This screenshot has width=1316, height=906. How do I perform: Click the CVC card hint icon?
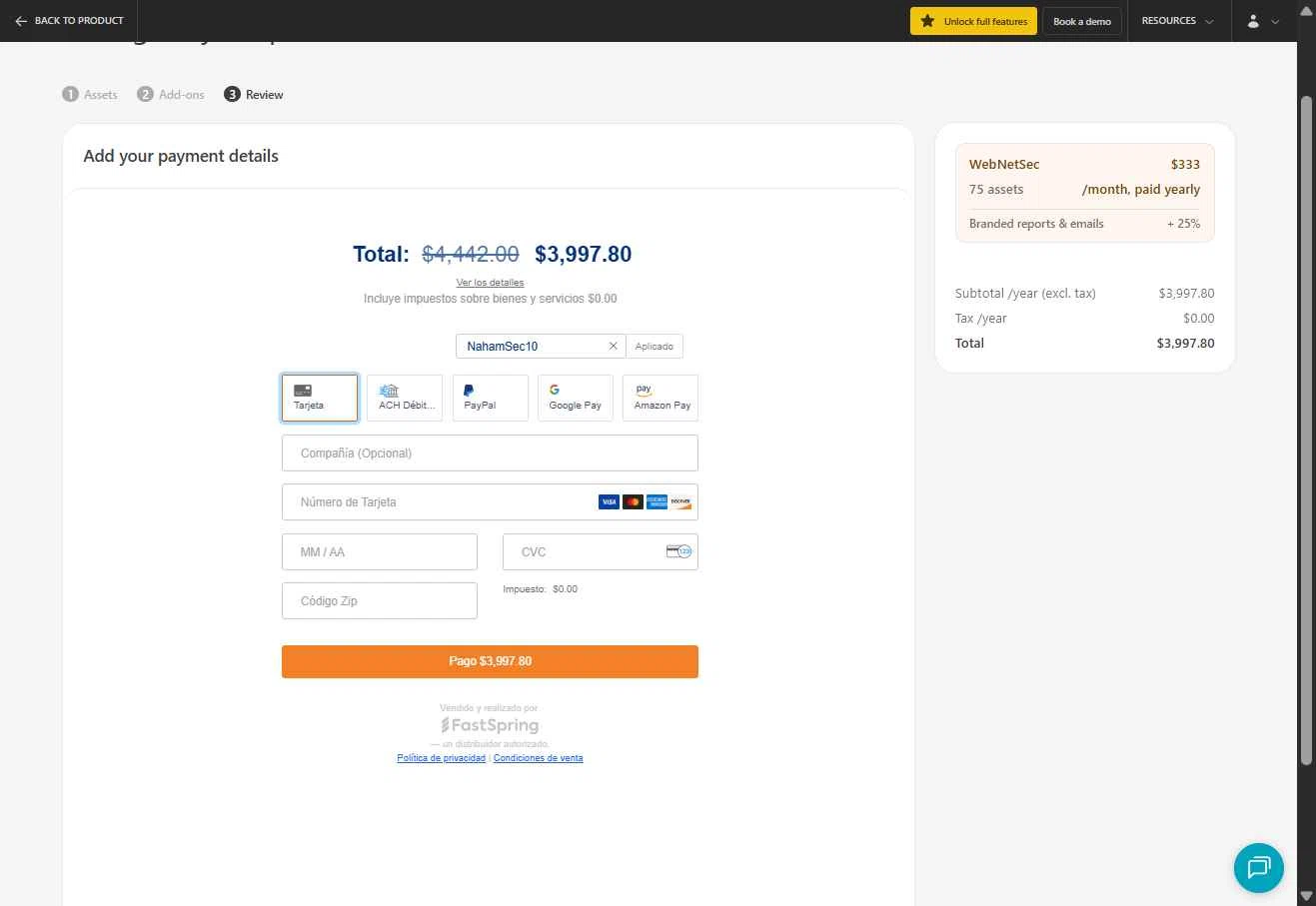(x=678, y=551)
